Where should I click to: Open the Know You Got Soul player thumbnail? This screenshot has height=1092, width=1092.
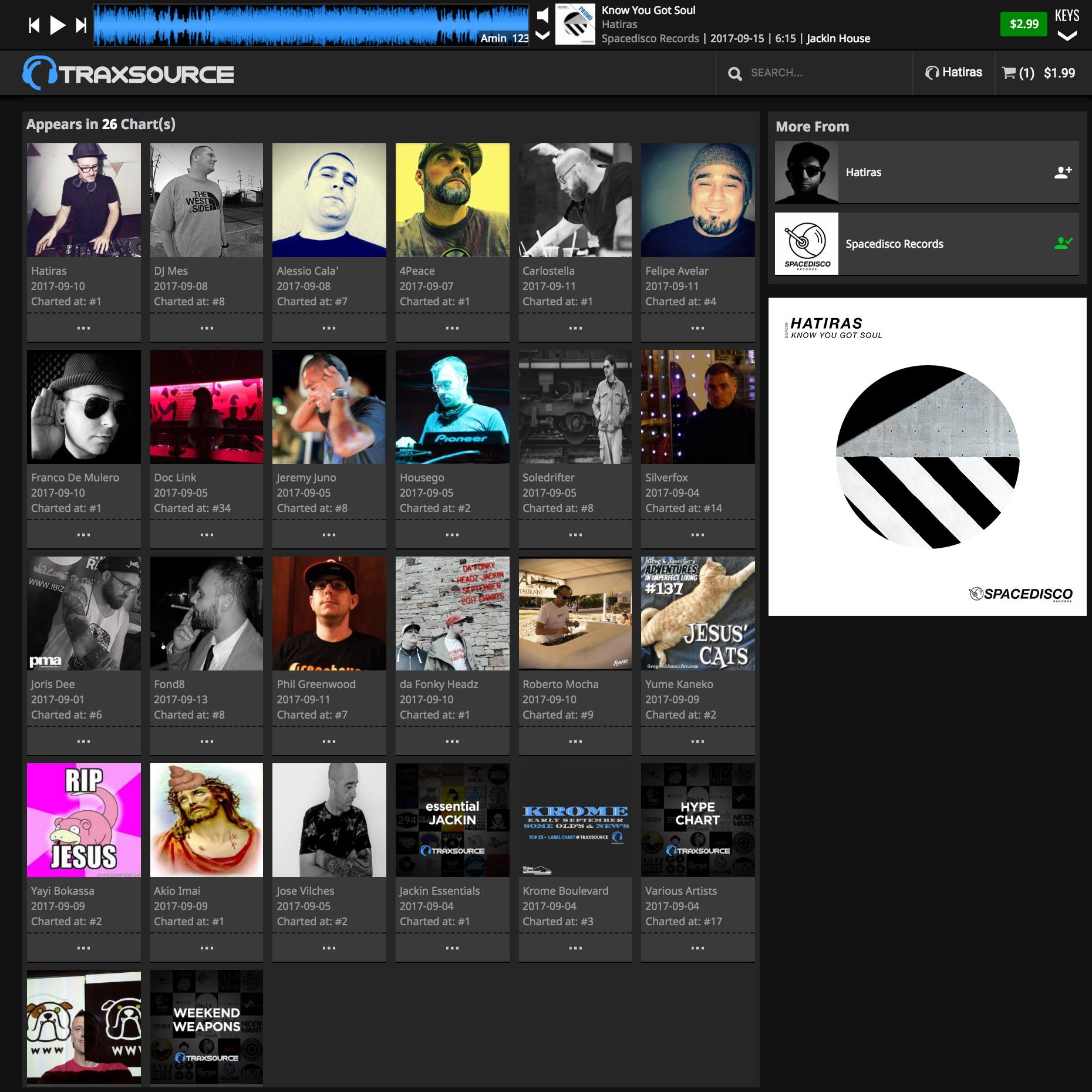click(575, 24)
